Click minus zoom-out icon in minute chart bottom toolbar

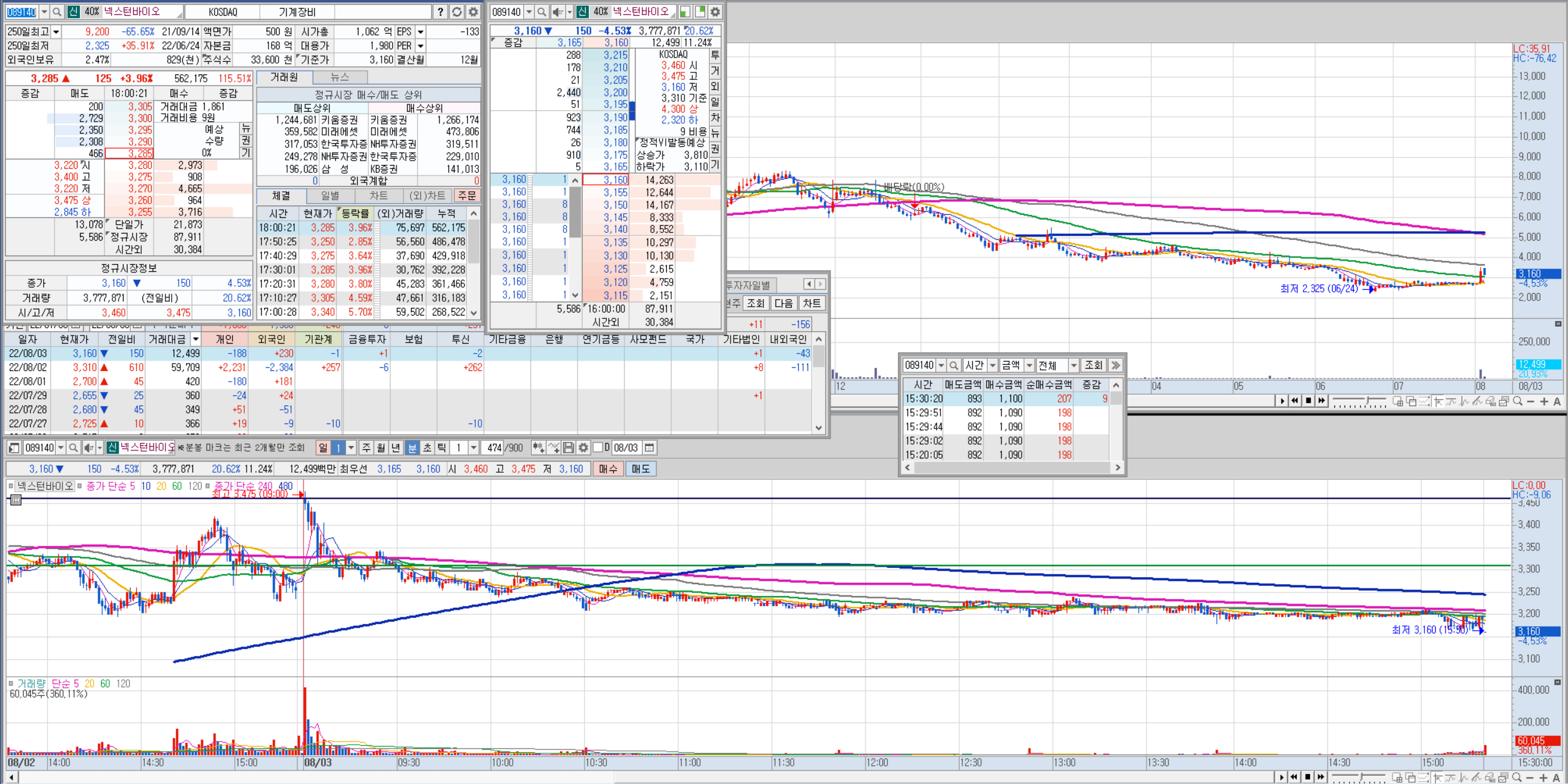(x=1531, y=777)
